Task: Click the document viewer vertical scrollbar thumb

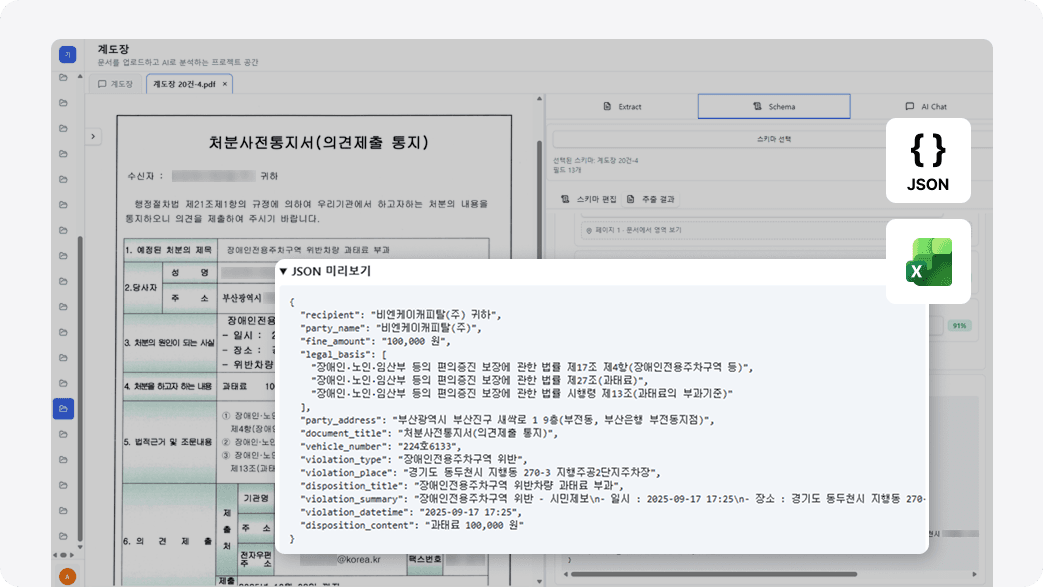Action: click(x=539, y=200)
